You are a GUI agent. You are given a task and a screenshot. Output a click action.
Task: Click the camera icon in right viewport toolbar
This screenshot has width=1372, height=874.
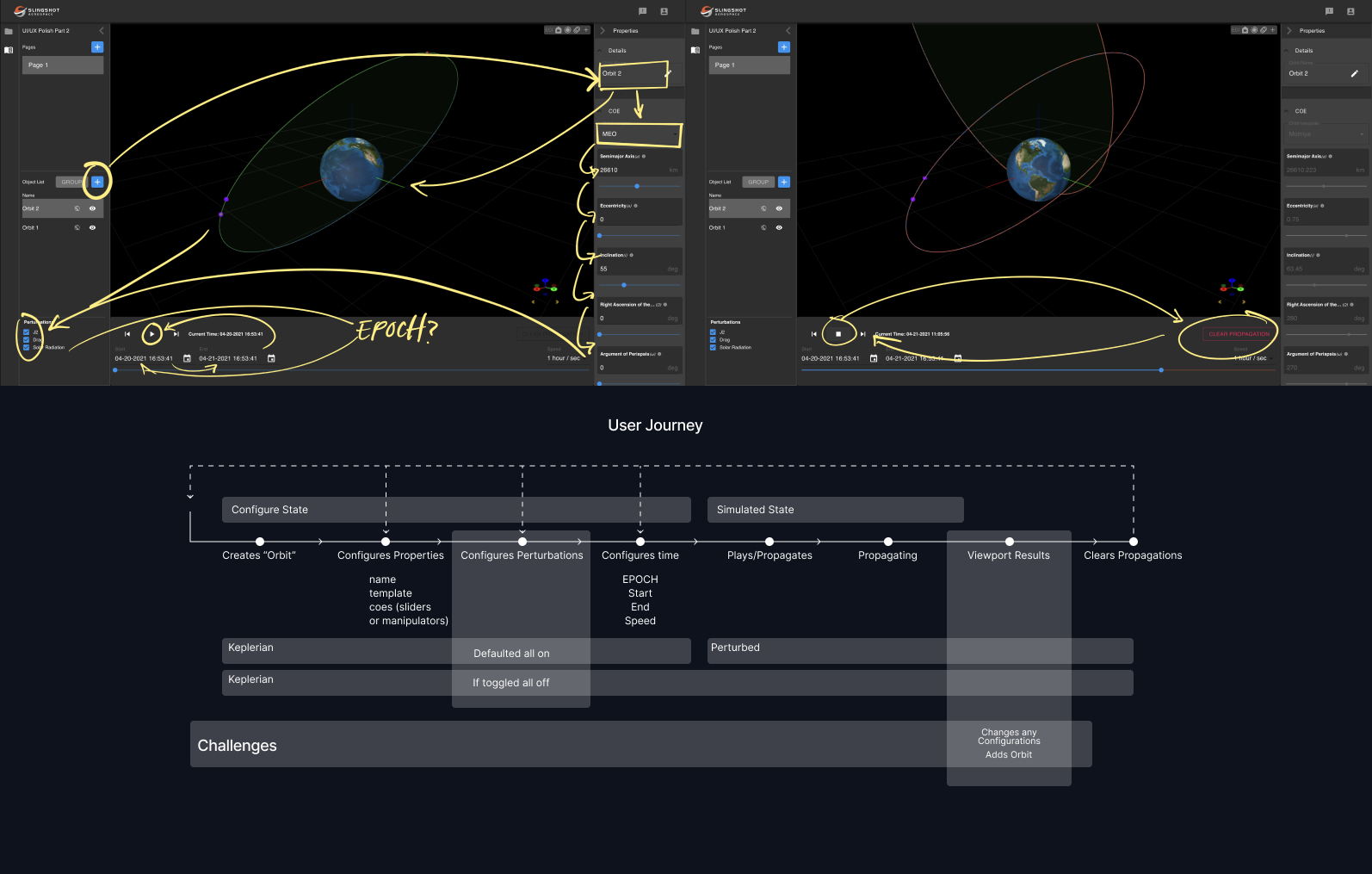tap(1245, 30)
